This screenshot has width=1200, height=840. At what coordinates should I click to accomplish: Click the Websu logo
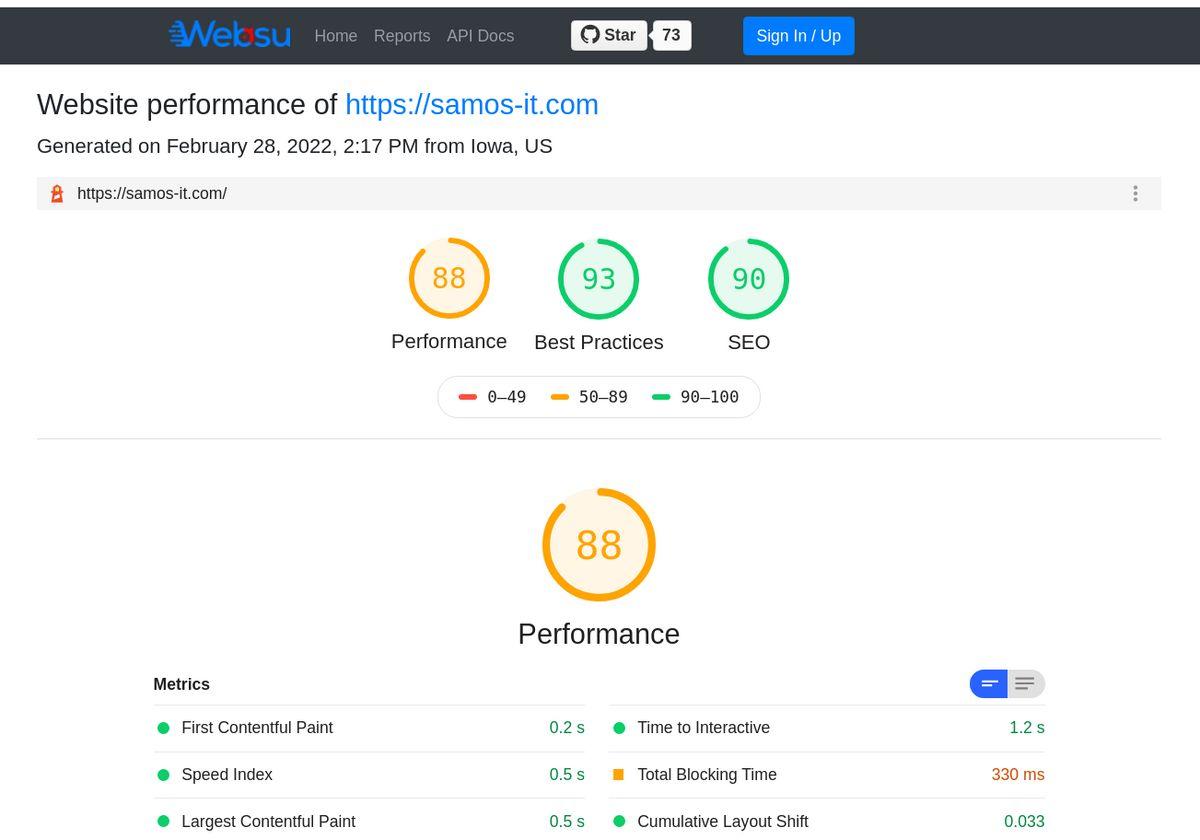[x=230, y=35]
